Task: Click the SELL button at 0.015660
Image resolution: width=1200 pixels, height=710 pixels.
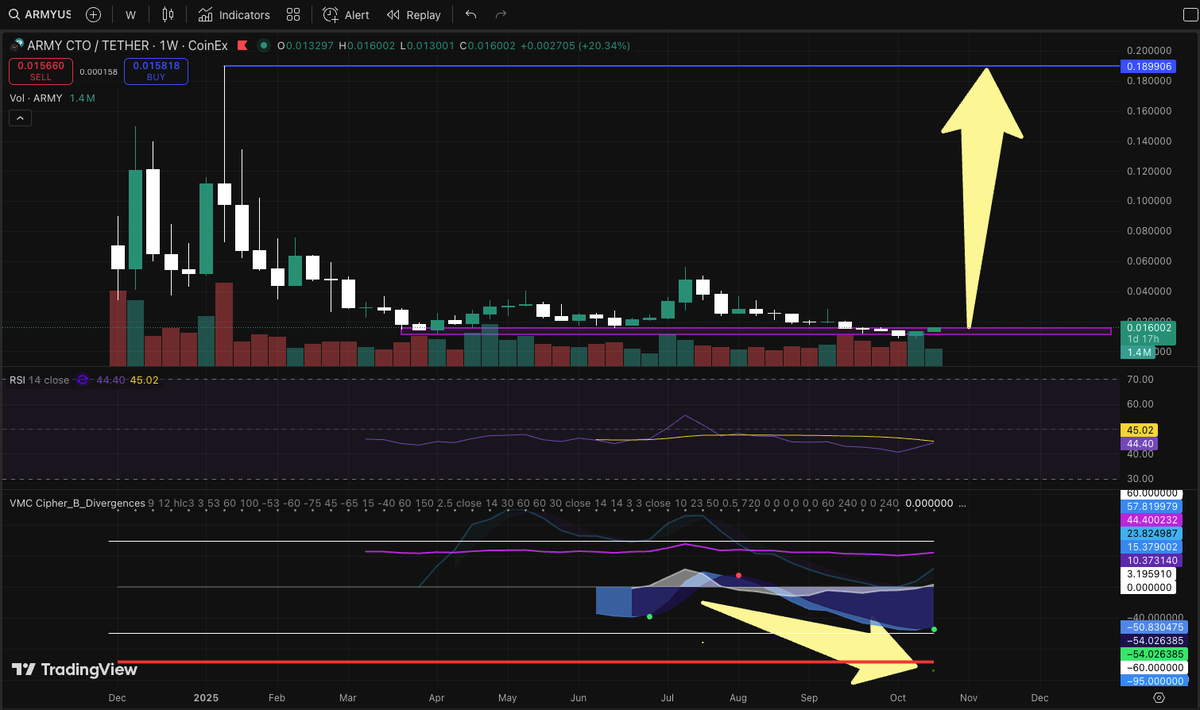Action: 40,70
